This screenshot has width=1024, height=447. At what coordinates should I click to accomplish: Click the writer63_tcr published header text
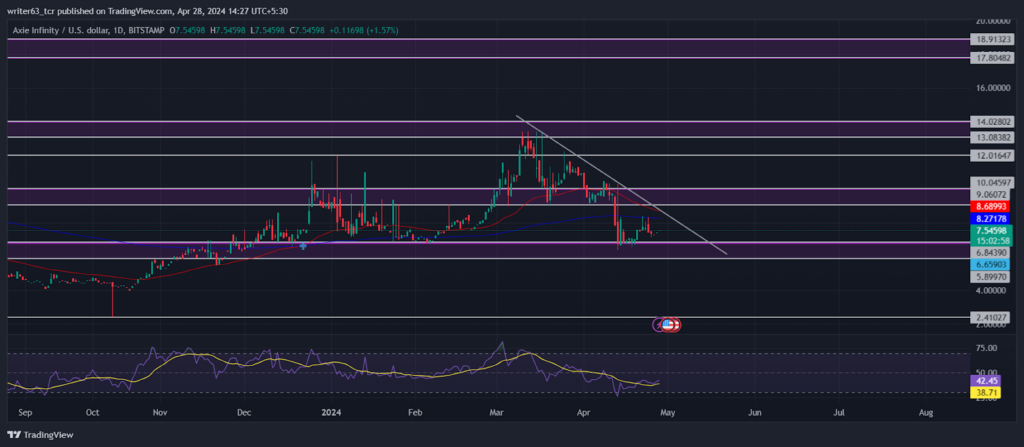pos(148,10)
